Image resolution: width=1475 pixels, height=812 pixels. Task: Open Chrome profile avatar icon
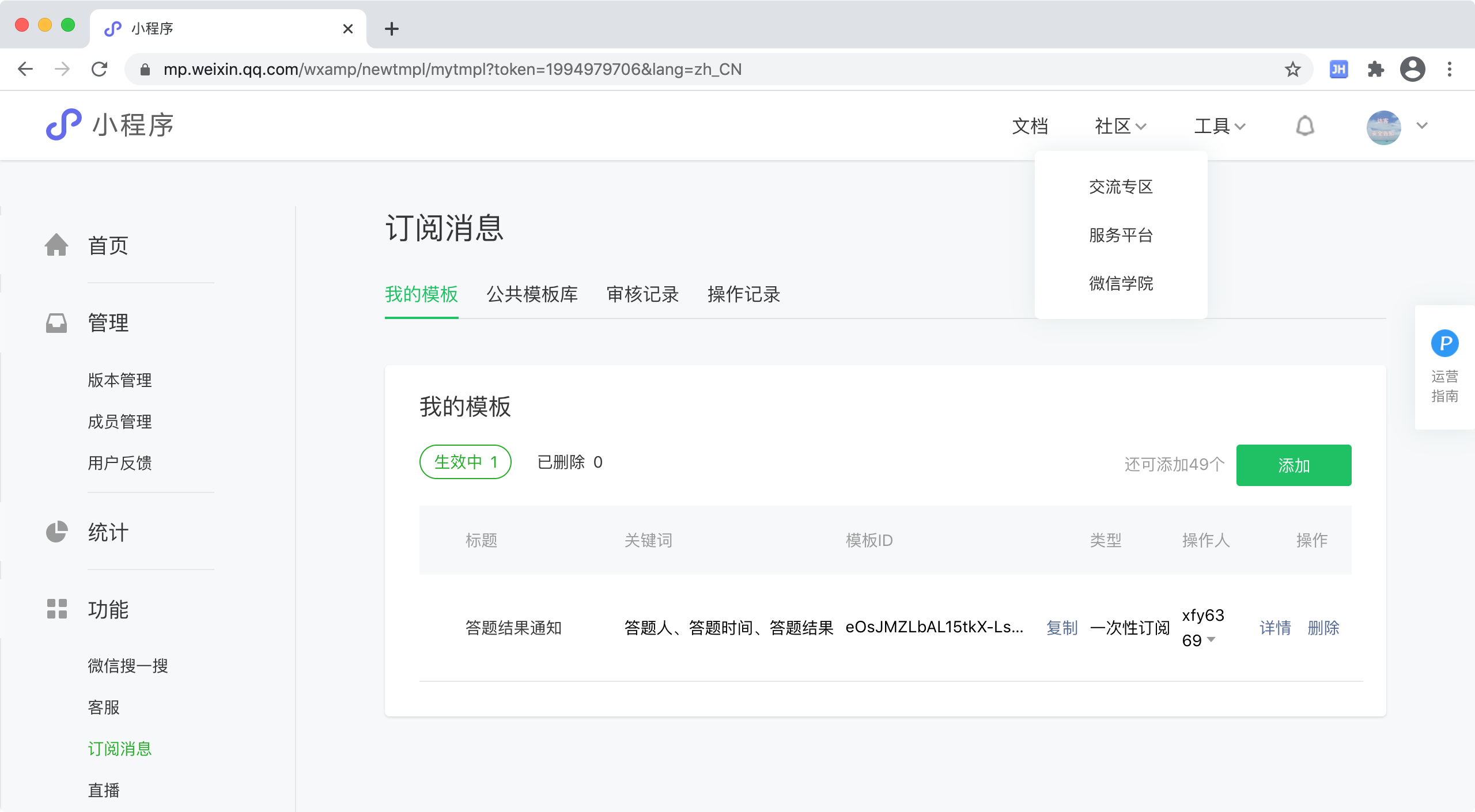(x=1412, y=70)
